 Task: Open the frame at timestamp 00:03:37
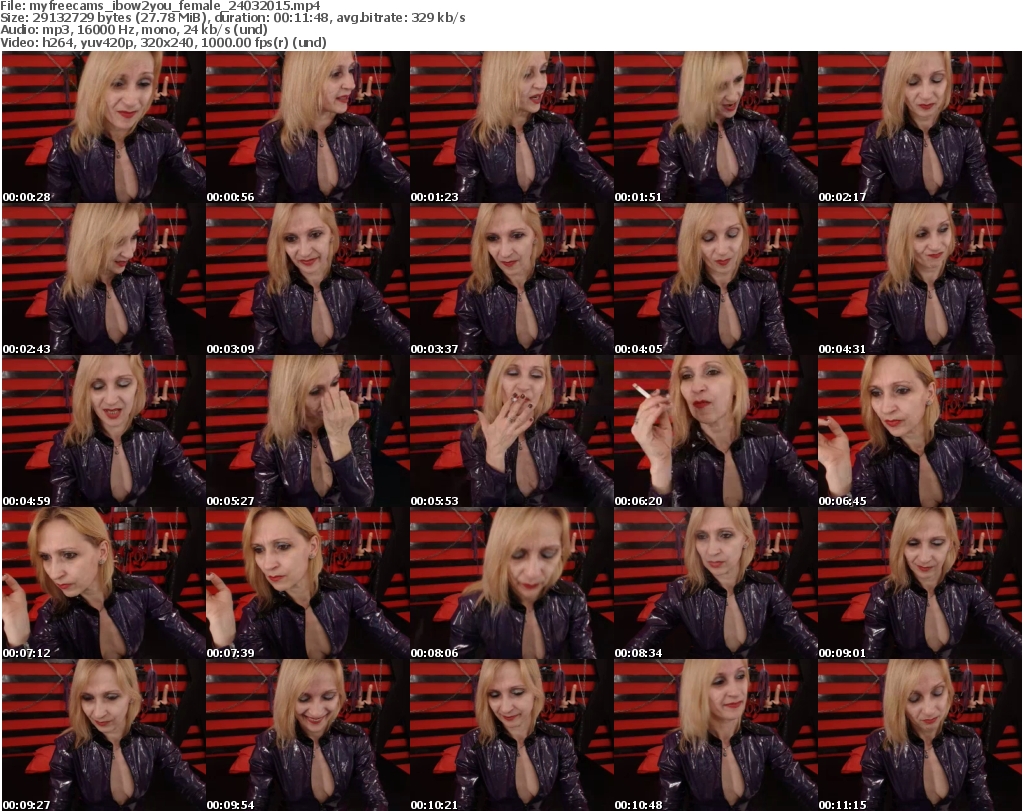[x=511, y=279]
